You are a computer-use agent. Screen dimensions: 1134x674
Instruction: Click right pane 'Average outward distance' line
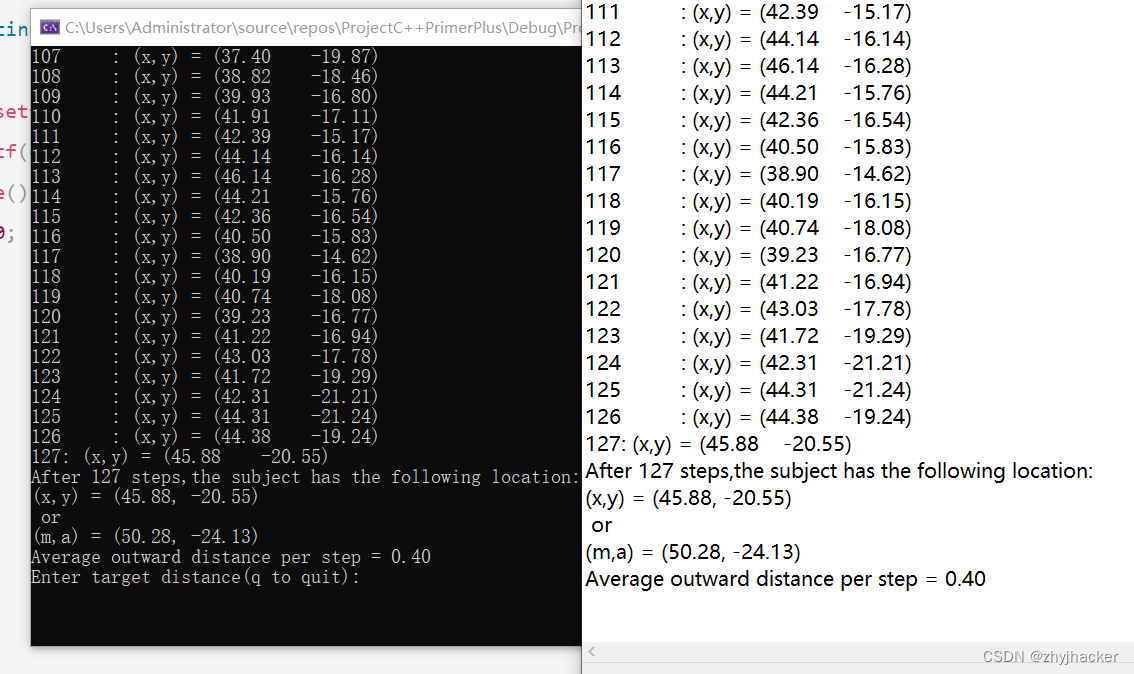tap(785, 579)
